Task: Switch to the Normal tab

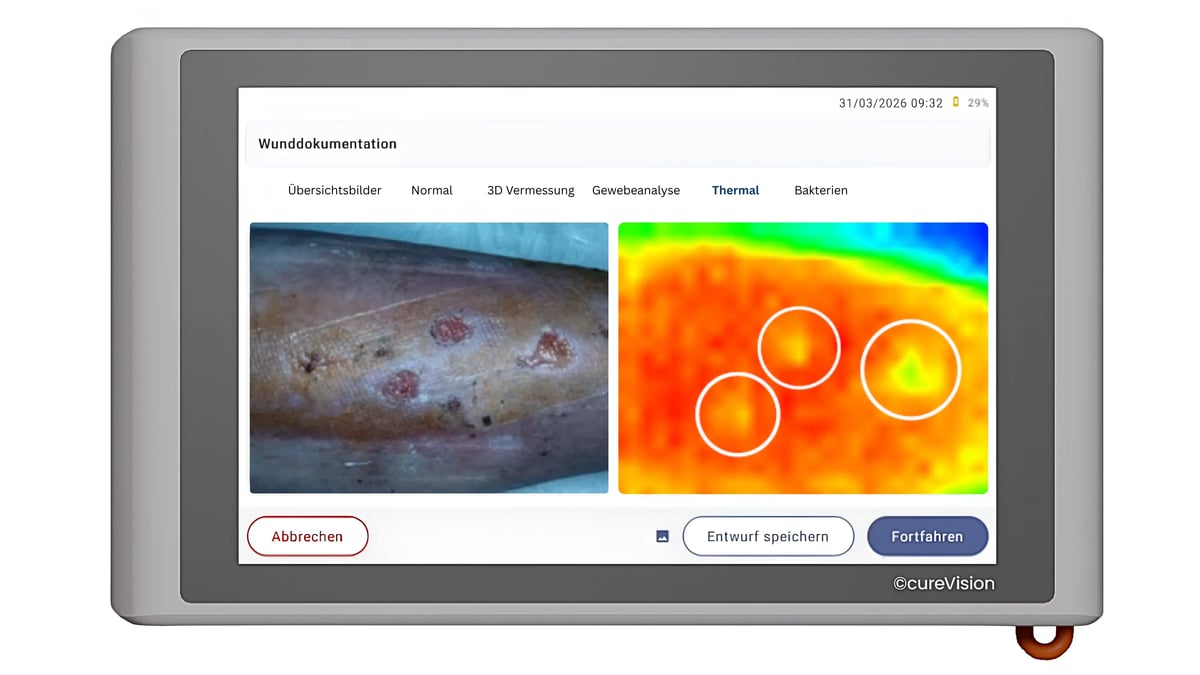Action: click(432, 190)
